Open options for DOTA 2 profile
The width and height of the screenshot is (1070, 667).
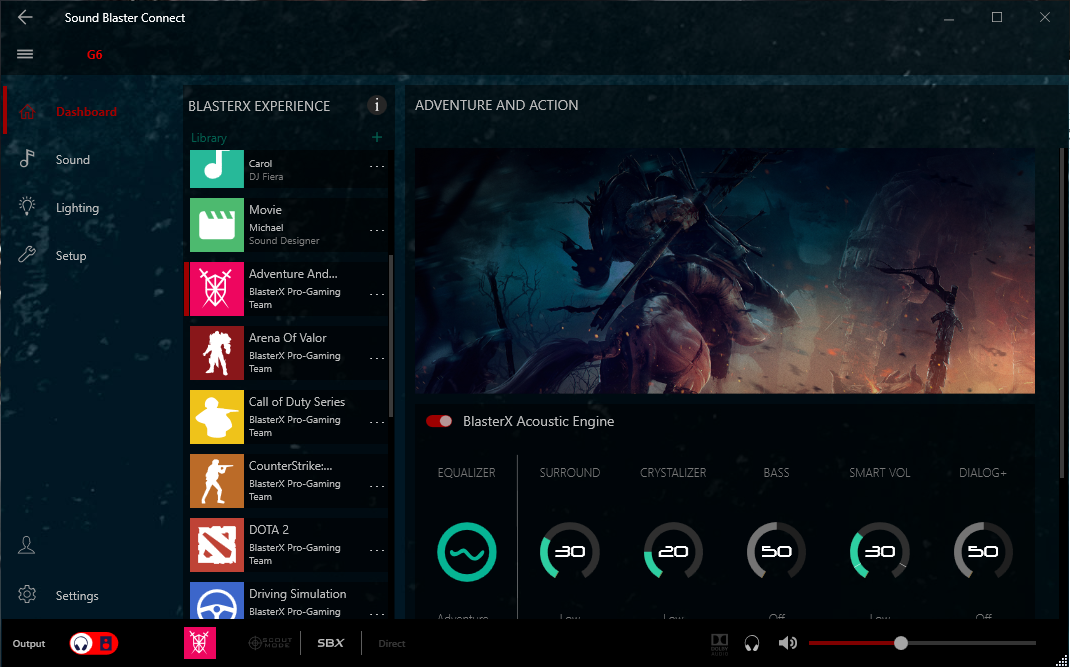click(377, 550)
